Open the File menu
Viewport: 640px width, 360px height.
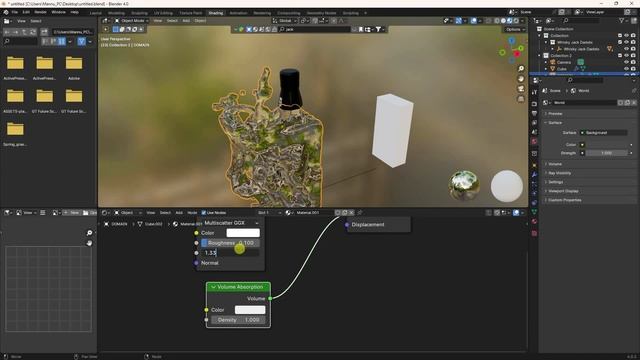pyautogui.click(x=15, y=12)
